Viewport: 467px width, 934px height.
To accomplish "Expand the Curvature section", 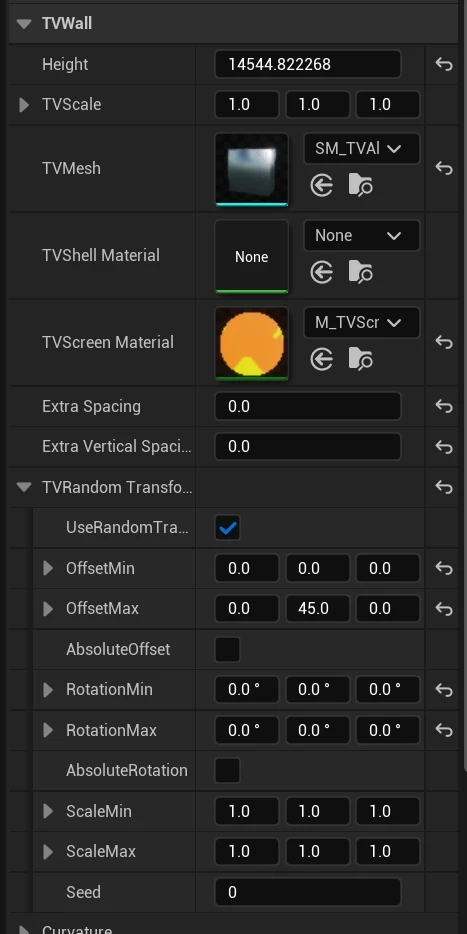I will click(x=24, y=929).
